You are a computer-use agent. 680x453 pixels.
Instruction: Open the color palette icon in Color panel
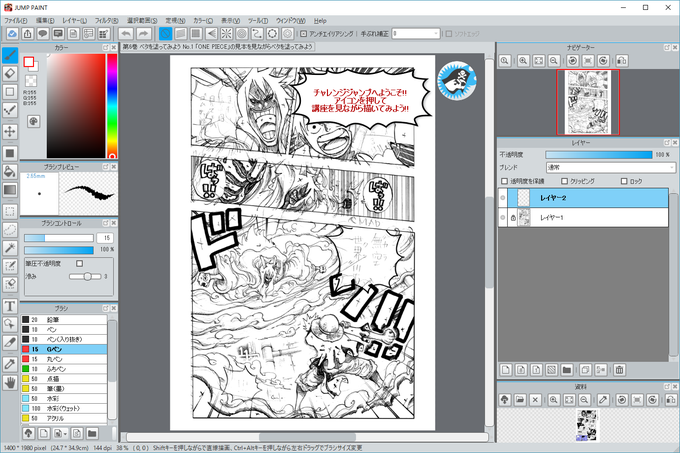click(33, 121)
